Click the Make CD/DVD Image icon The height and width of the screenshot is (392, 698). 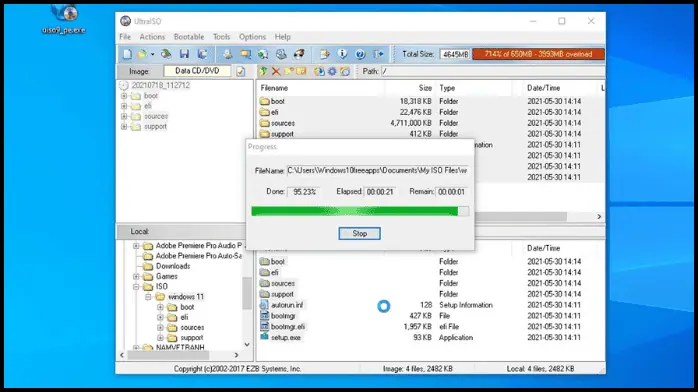(x=227, y=54)
